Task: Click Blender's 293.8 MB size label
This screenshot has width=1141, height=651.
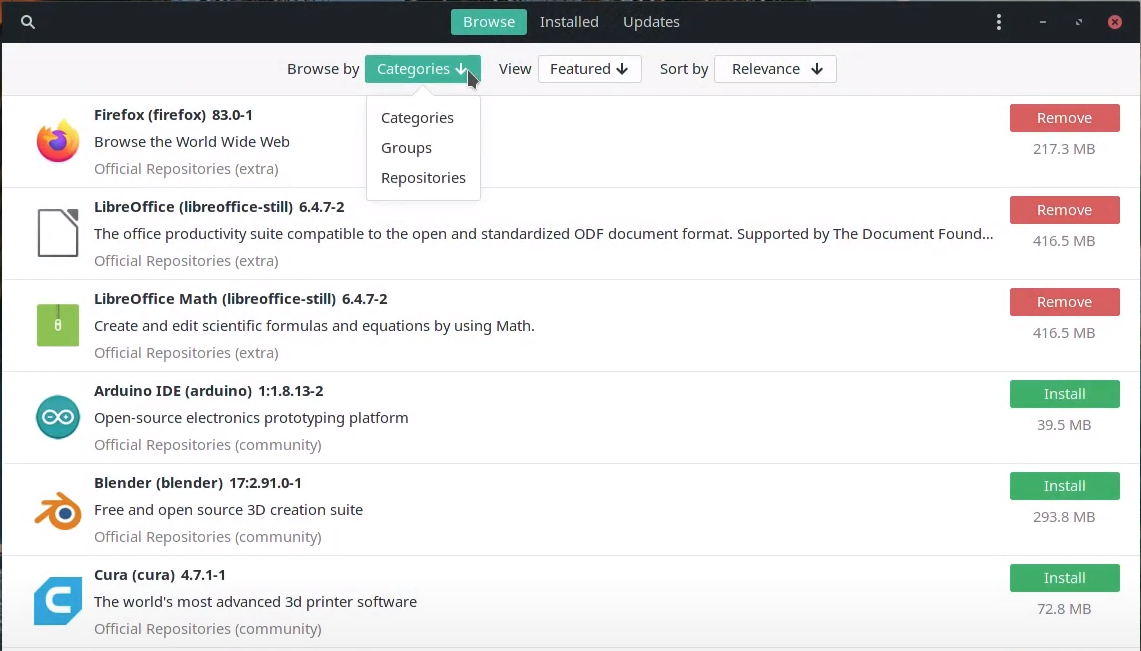Action: click(1064, 517)
